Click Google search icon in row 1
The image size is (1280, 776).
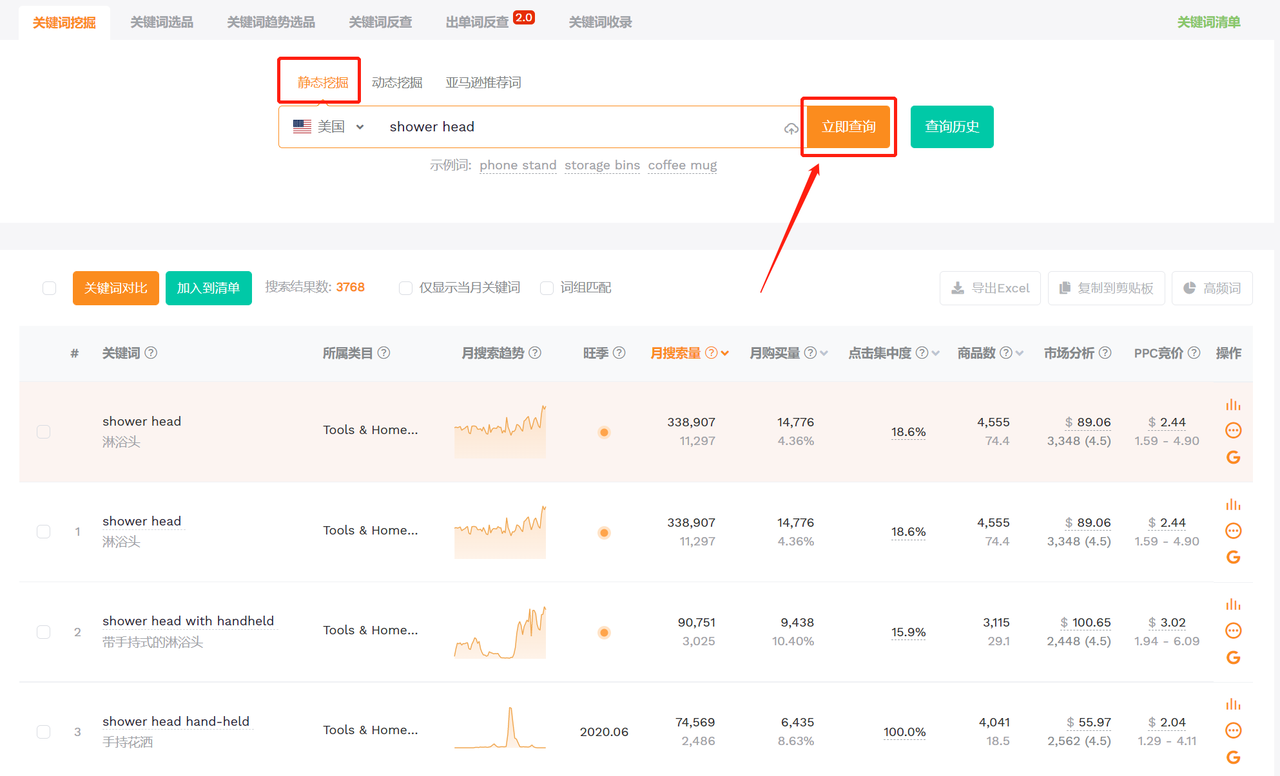(x=1233, y=557)
